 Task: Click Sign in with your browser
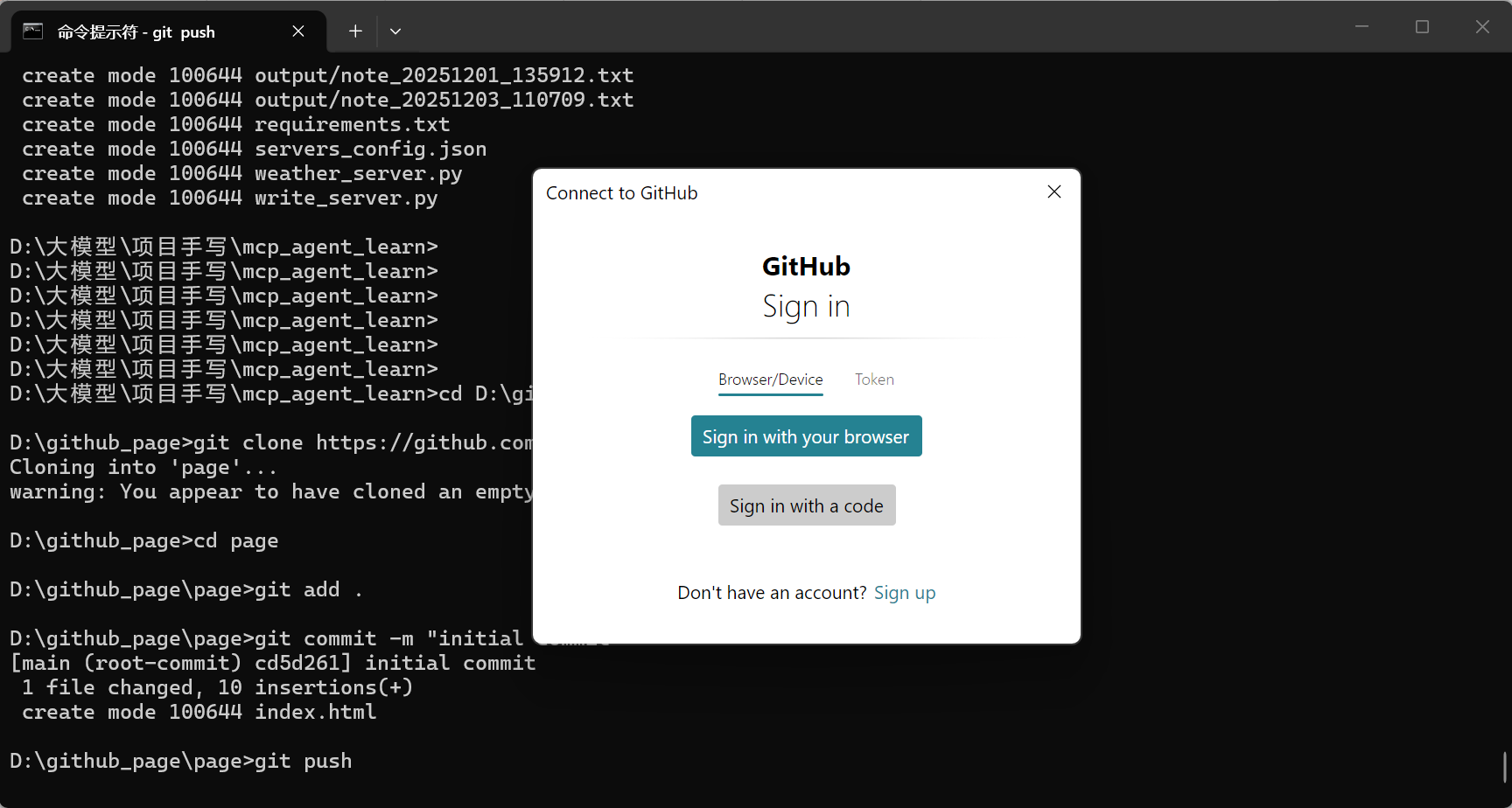(806, 436)
